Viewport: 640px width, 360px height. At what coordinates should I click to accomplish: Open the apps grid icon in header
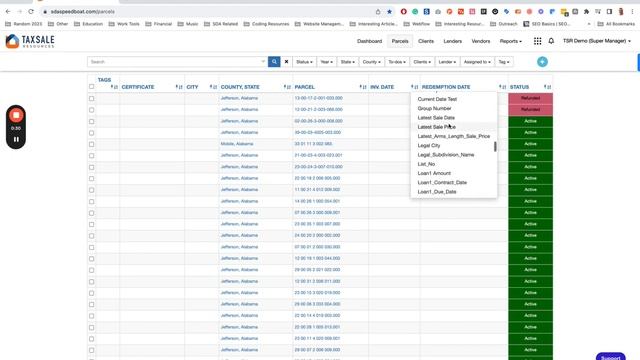click(x=538, y=41)
